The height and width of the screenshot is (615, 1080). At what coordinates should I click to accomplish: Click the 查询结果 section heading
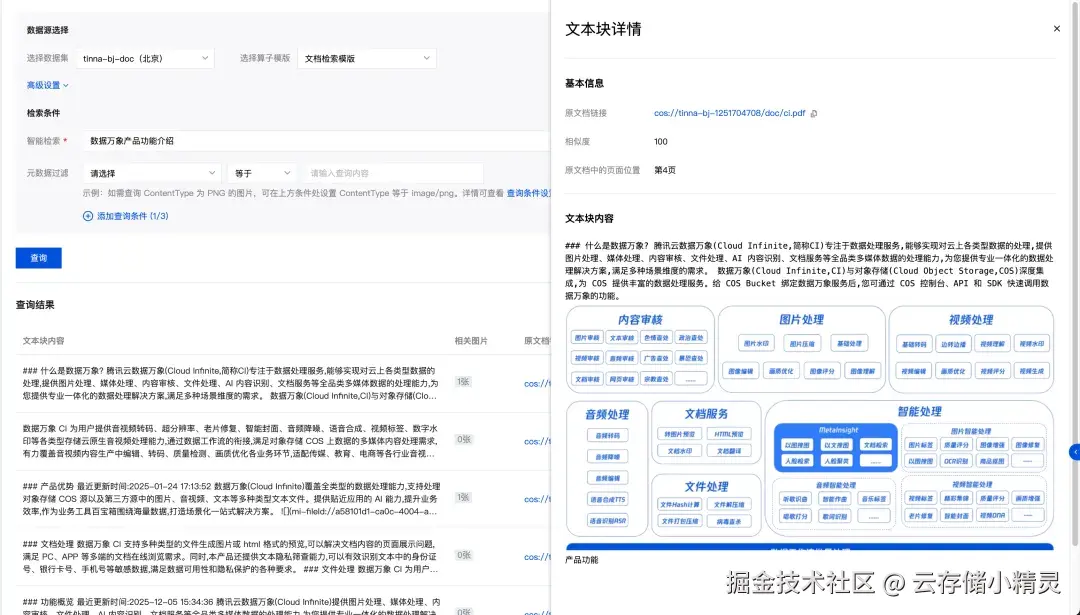[35, 305]
